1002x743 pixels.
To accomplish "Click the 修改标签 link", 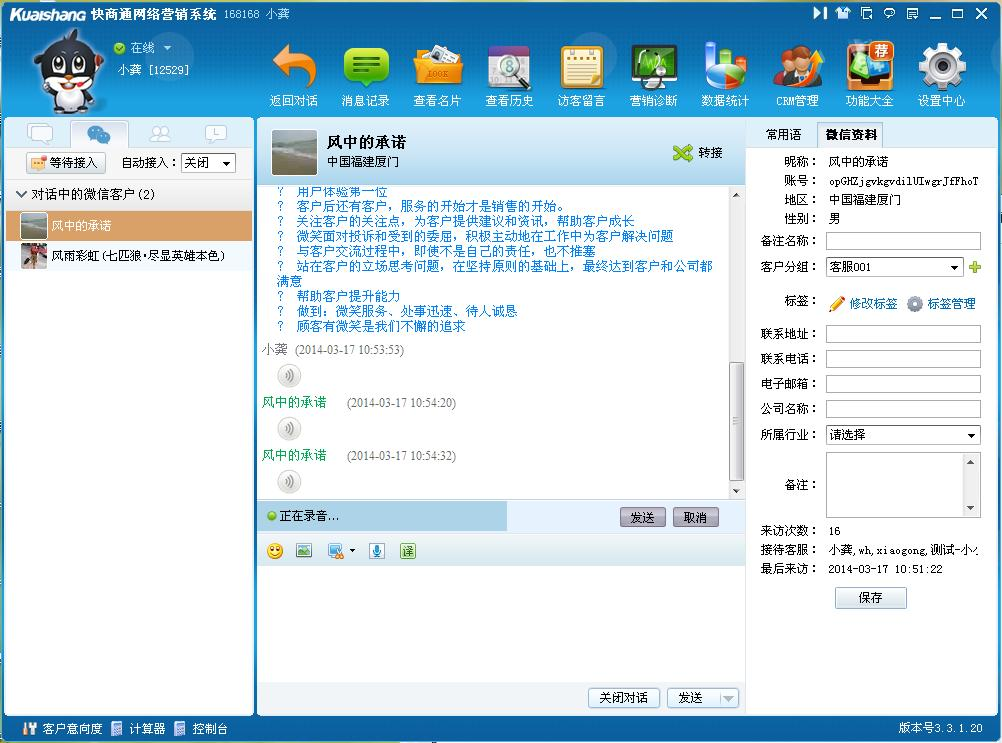I will 863,303.
